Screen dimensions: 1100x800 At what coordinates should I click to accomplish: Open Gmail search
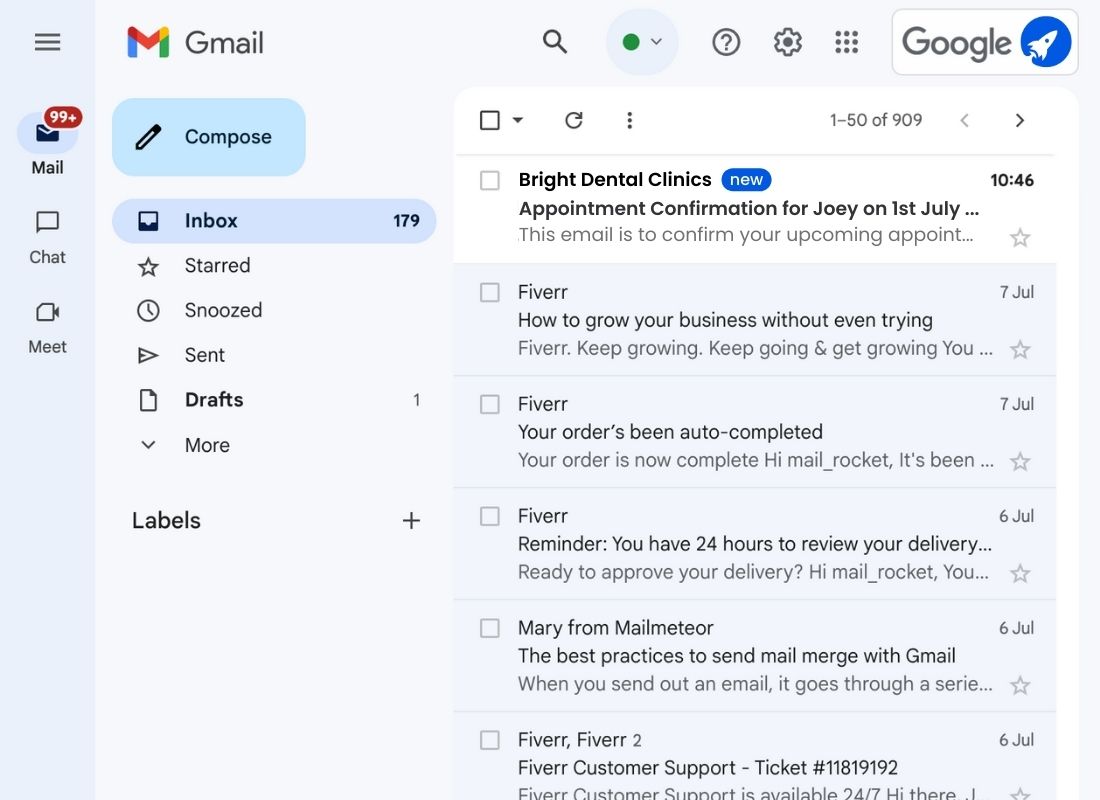coord(555,42)
